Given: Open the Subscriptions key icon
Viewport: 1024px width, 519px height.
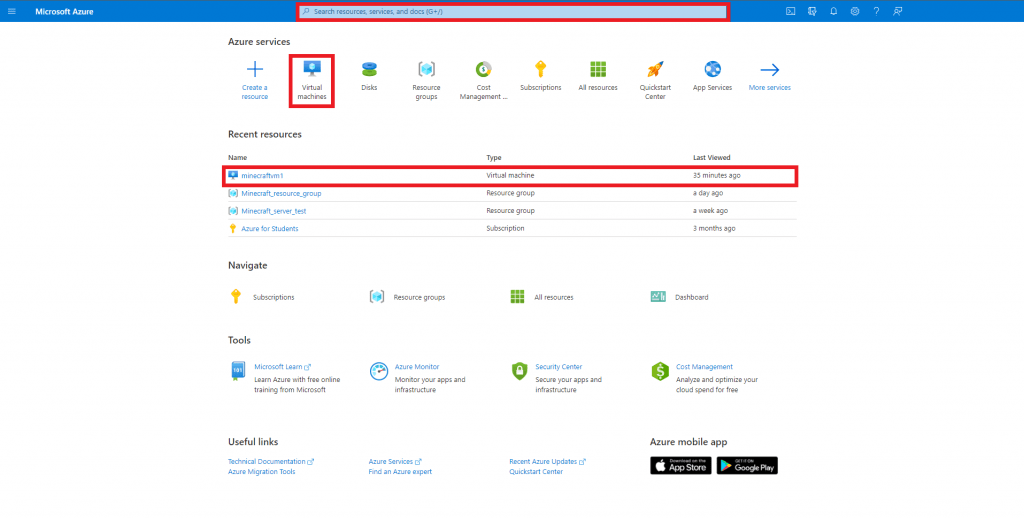Looking at the screenshot, I should pyautogui.click(x=541, y=70).
